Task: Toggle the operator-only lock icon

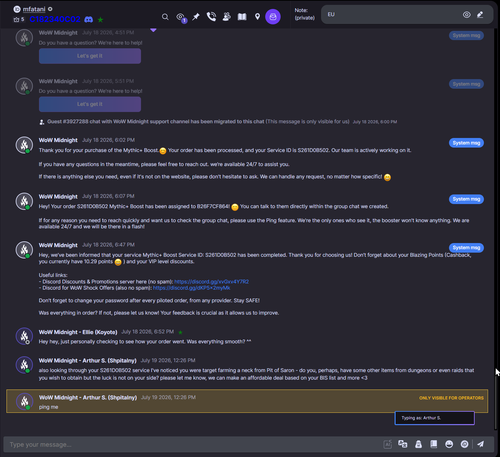Action: pos(418,444)
